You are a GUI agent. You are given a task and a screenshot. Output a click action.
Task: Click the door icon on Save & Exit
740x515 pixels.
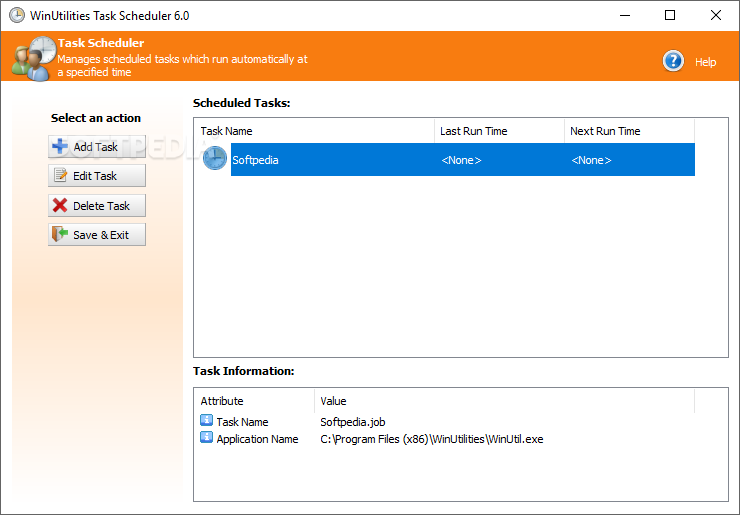[60, 234]
